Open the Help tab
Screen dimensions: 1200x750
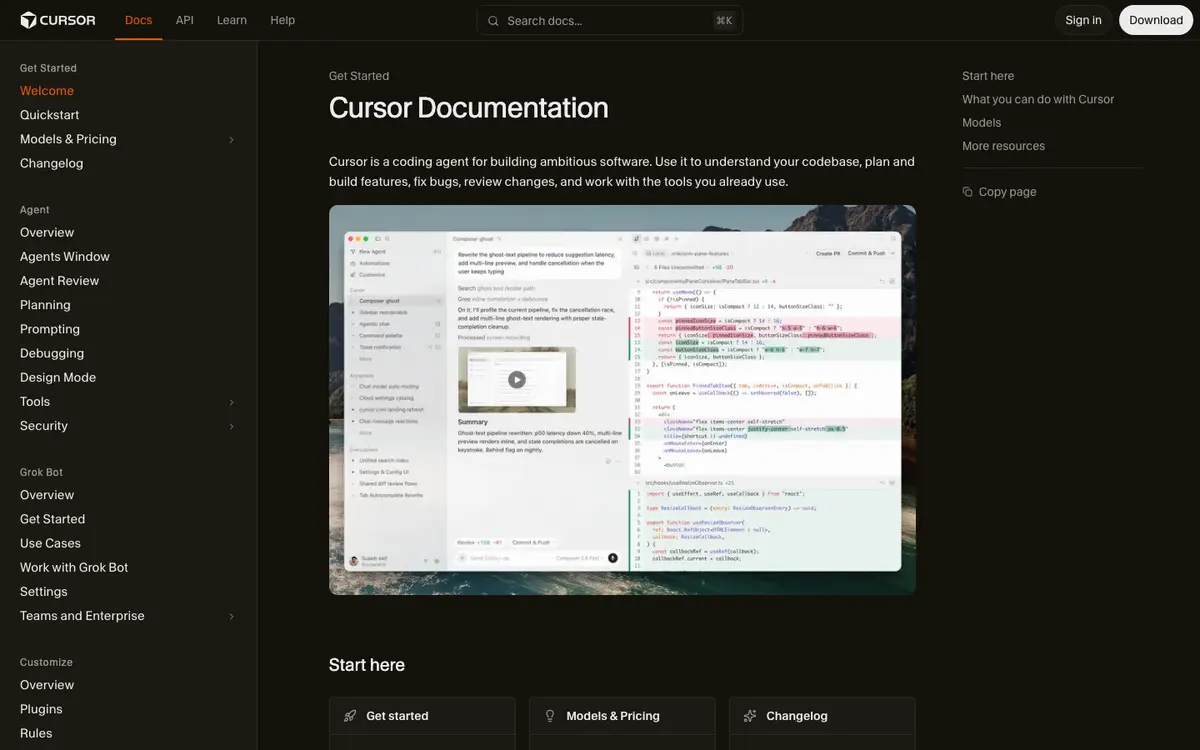(283, 20)
